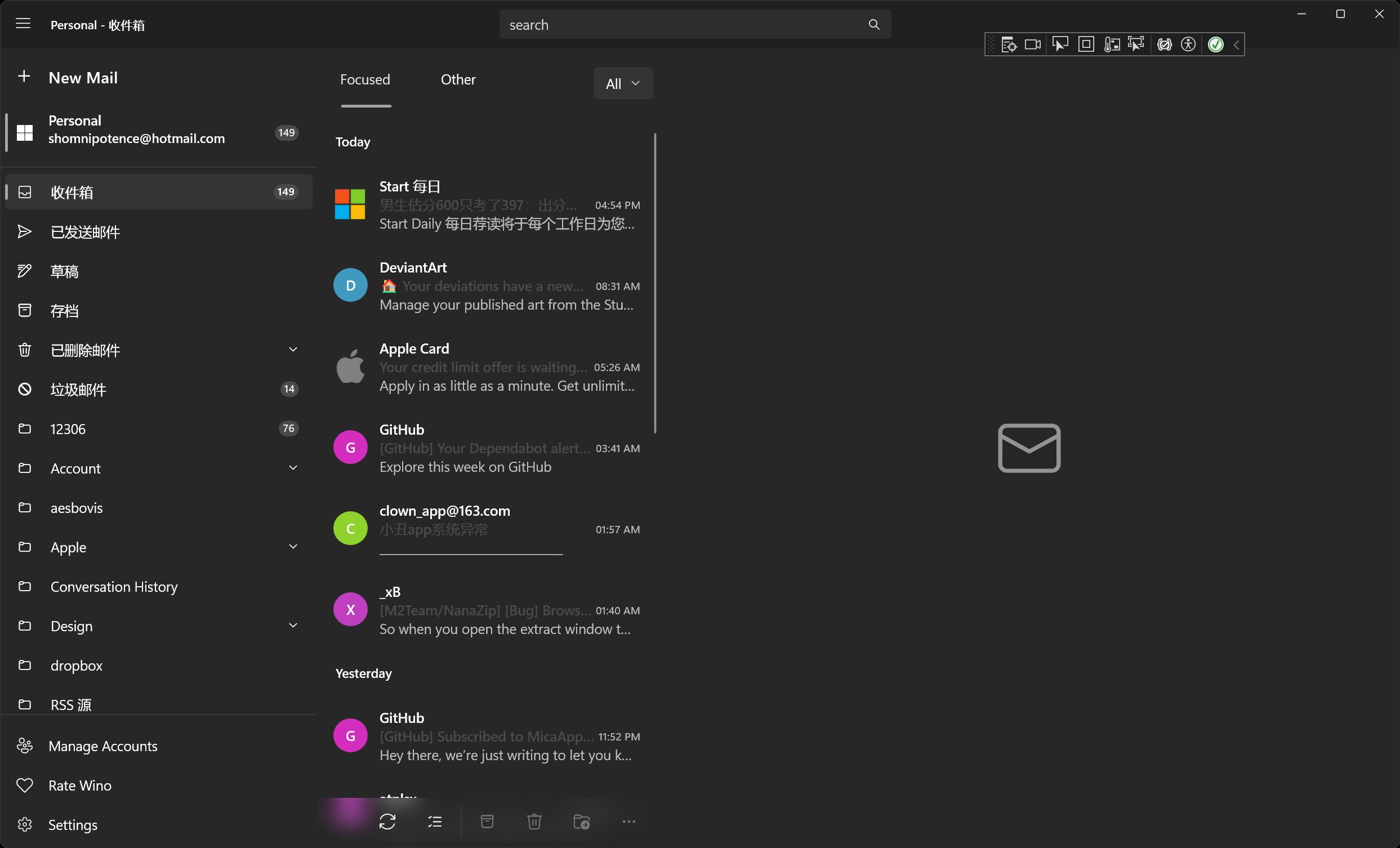Viewport: 1400px width, 848px height.
Task: Click the search magnifier icon
Action: pos(874,24)
